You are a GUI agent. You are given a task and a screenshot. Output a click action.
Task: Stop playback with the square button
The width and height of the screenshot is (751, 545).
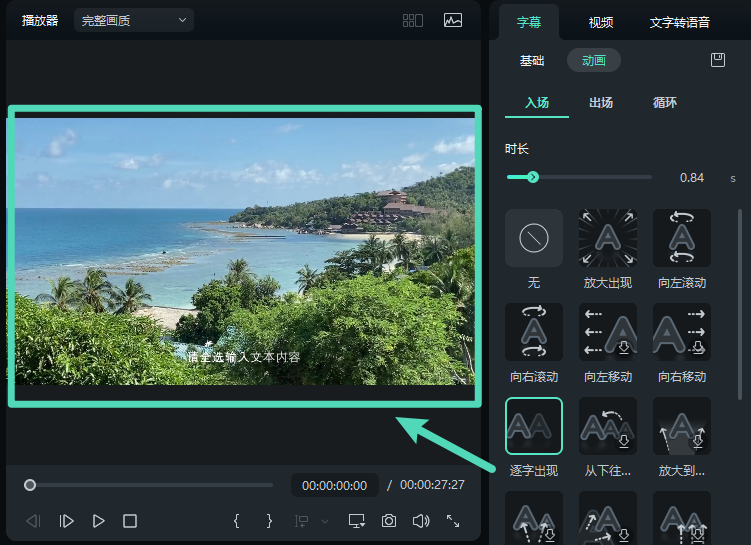point(130,521)
